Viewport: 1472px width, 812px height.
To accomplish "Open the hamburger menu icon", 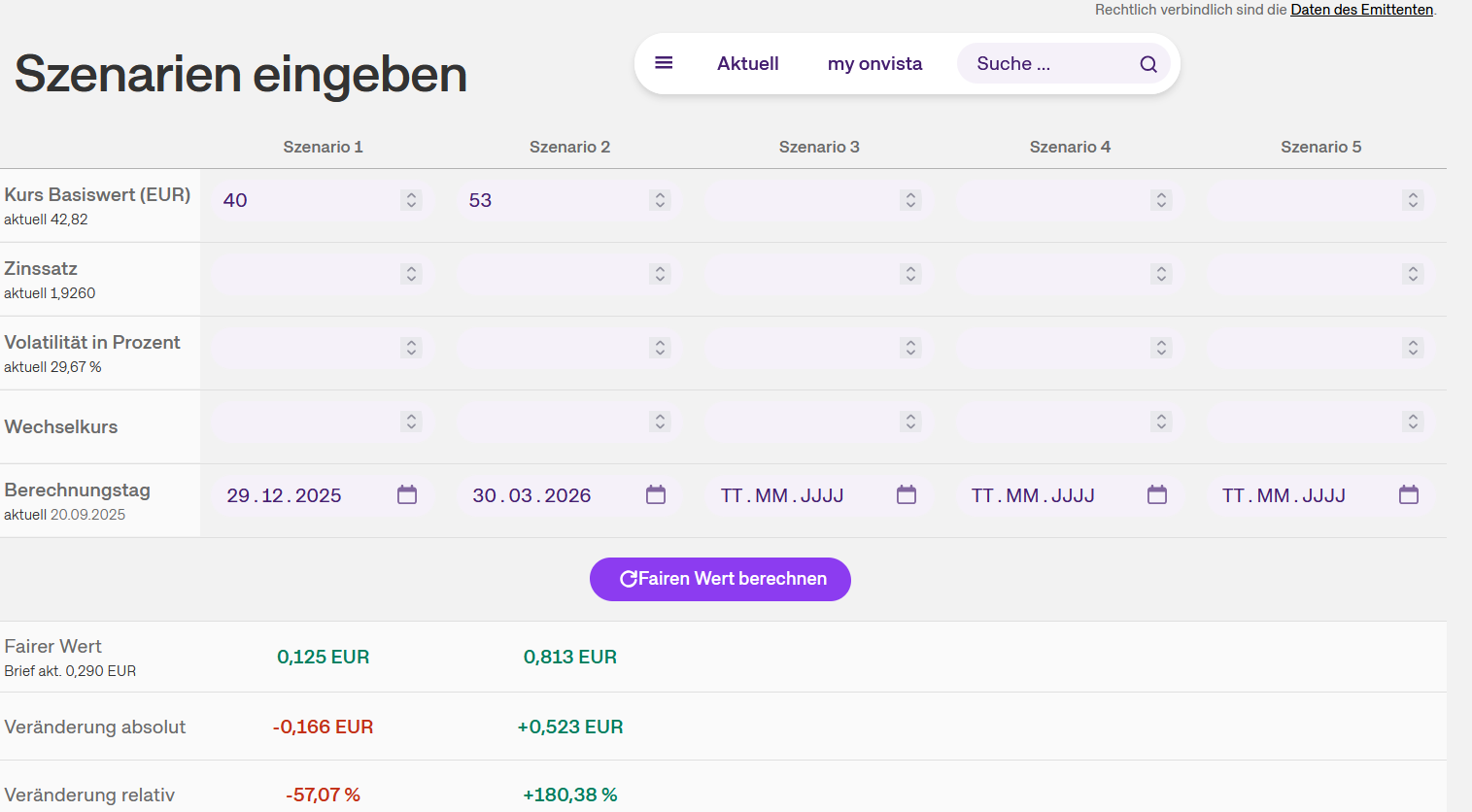I will click(664, 63).
